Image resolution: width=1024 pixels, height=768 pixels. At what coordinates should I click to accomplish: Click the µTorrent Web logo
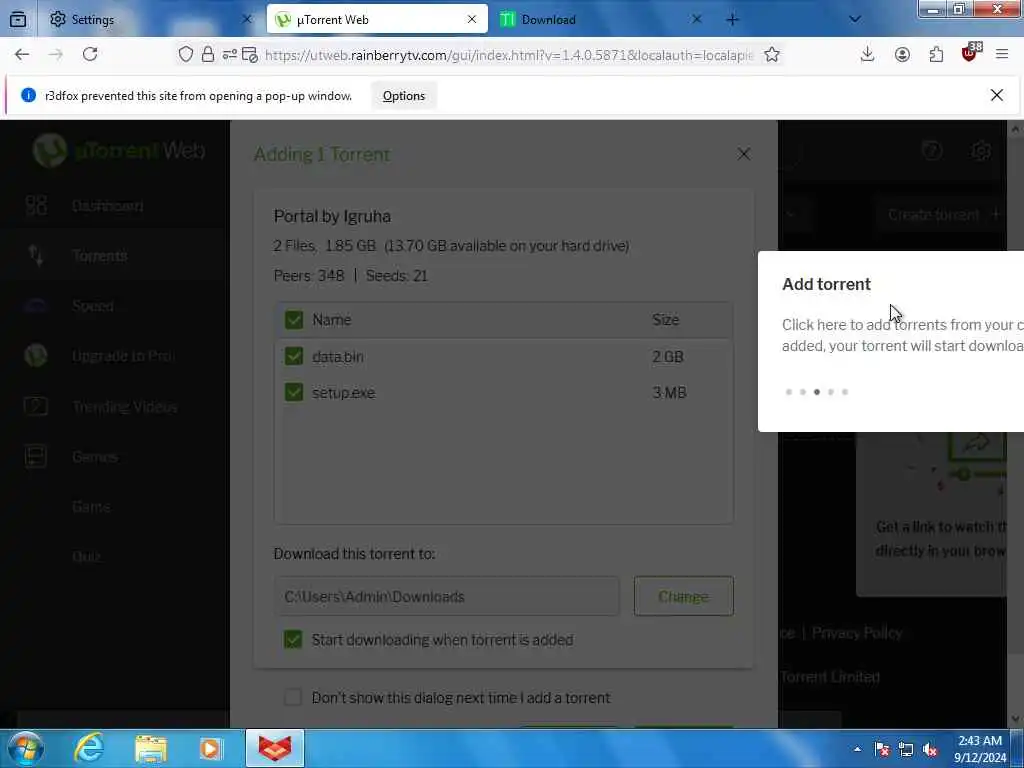[x=120, y=151]
